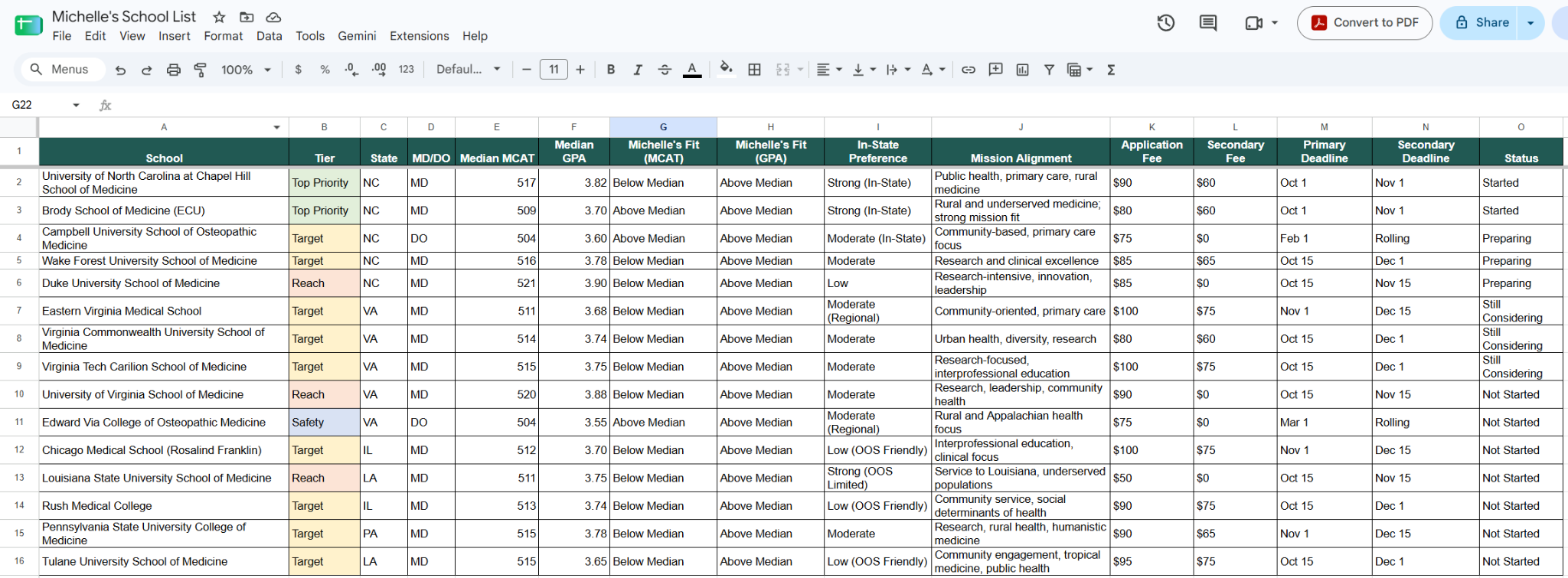The height and width of the screenshot is (578, 1568).
Task: Insert a link with chain icon
Action: [969, 70]
